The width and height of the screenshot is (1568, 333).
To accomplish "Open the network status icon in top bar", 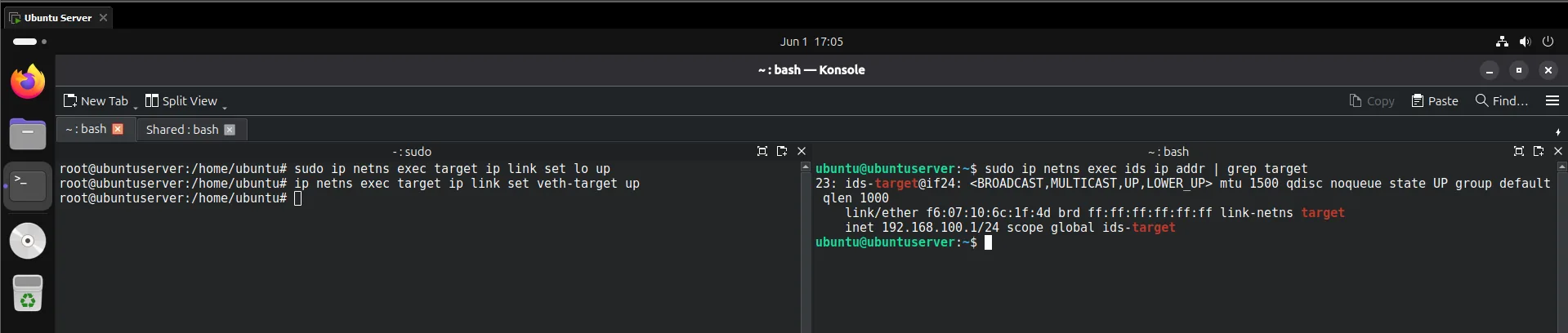I will point(1502,42).
